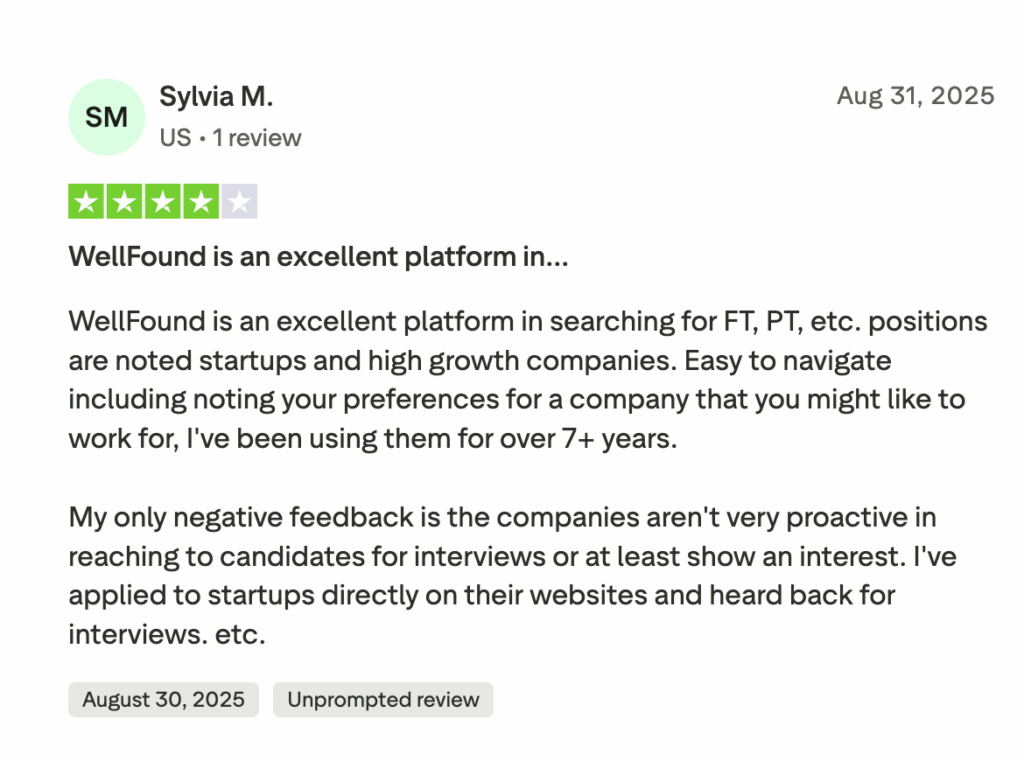Click the second green rating star
Screen dimensions: 1024x761
(125, 202)
